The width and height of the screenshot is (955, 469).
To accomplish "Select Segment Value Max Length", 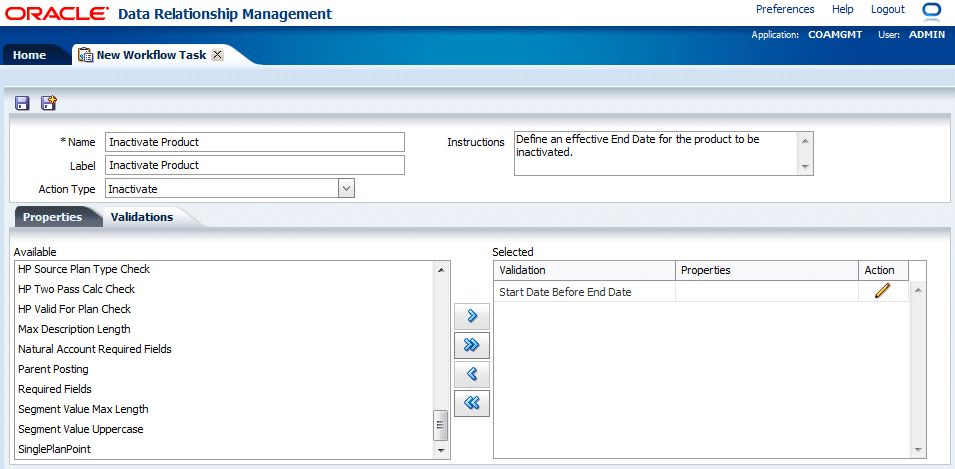I will 83,409.
